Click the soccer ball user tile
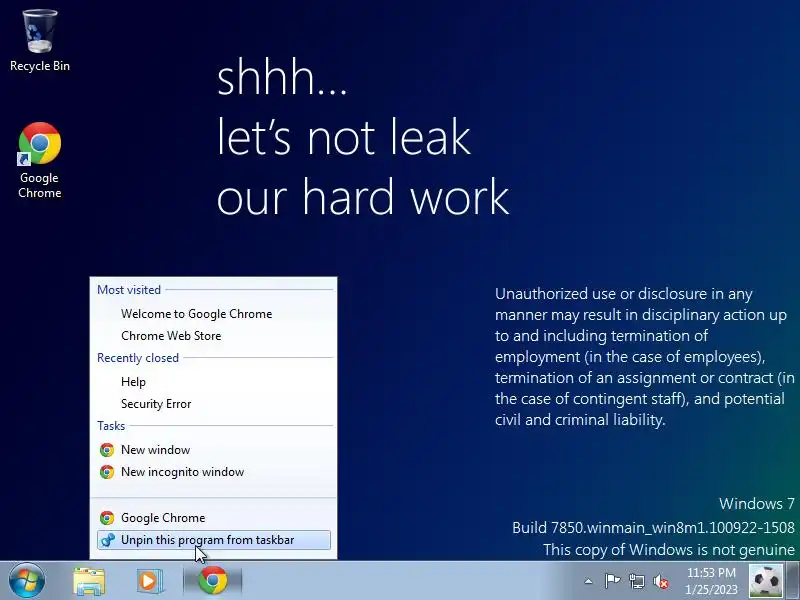 tap(766, 581)
